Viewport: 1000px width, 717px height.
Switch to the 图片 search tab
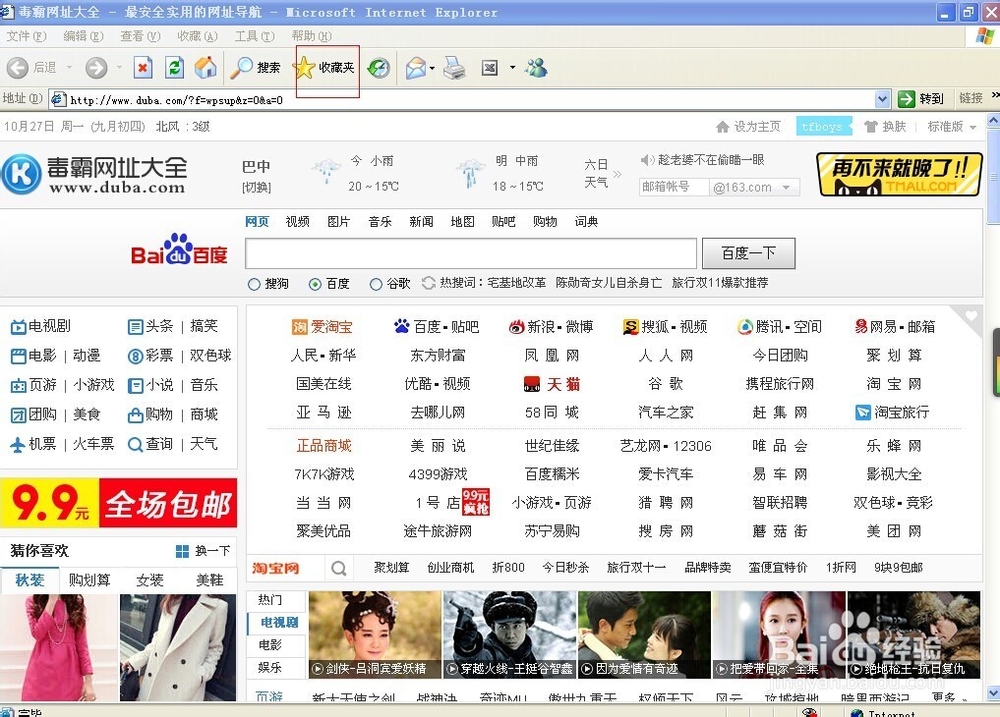(339, 221)
